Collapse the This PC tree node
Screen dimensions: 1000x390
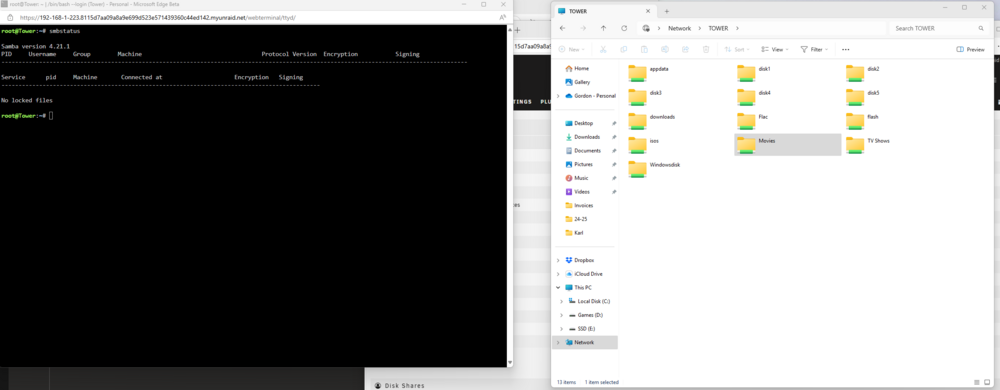coord(559,287)
